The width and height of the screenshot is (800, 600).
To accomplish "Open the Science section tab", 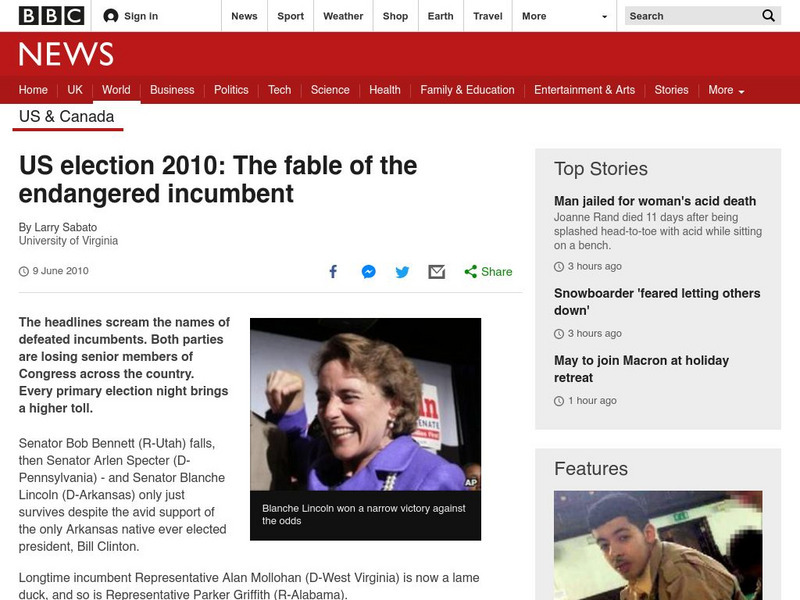I will point(330,90).
